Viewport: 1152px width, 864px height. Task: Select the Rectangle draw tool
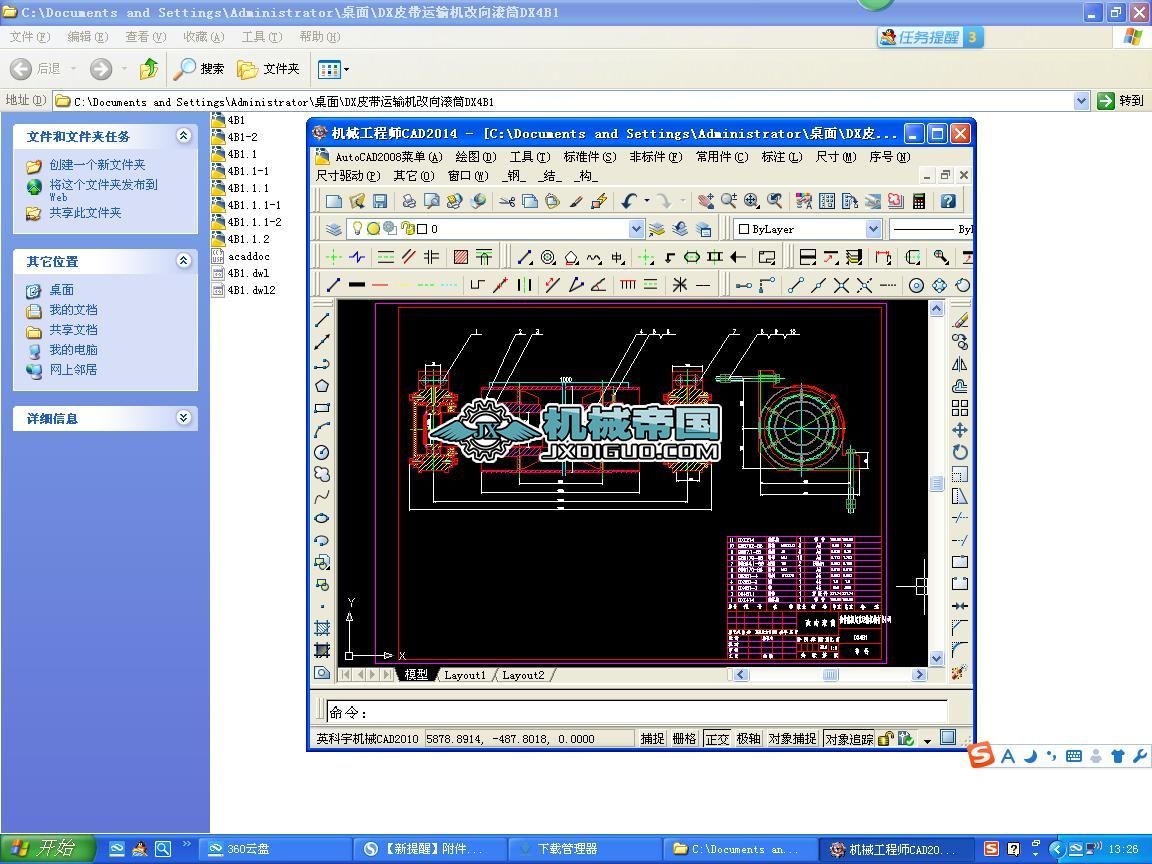coord(322,408)
